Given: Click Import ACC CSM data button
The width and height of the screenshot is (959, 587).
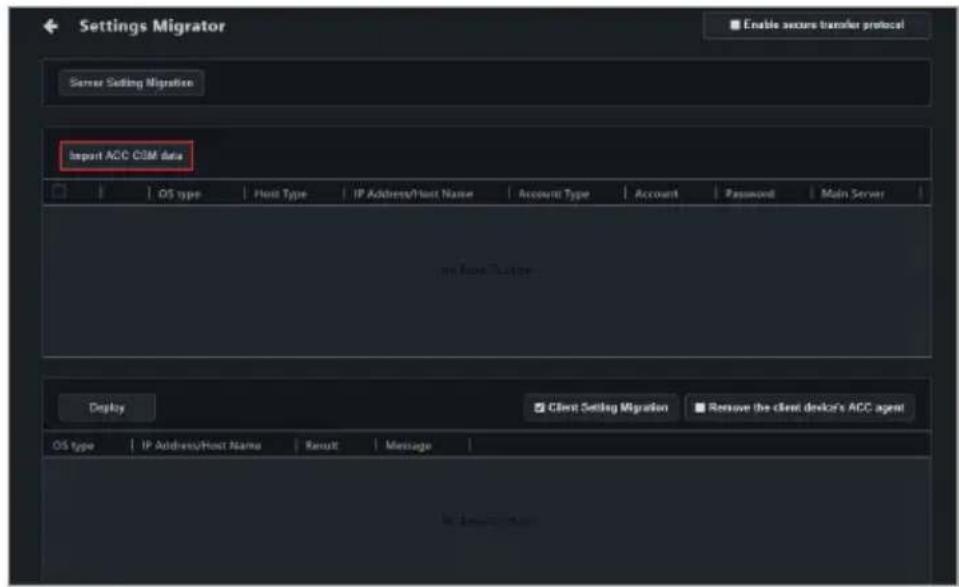Looking at the screenshot, I should 126,156.
